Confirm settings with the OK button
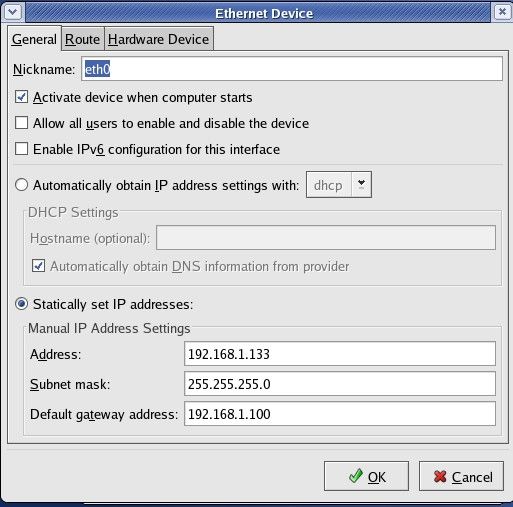This screenshot has height=507, width=513. [x=366, y=476]
